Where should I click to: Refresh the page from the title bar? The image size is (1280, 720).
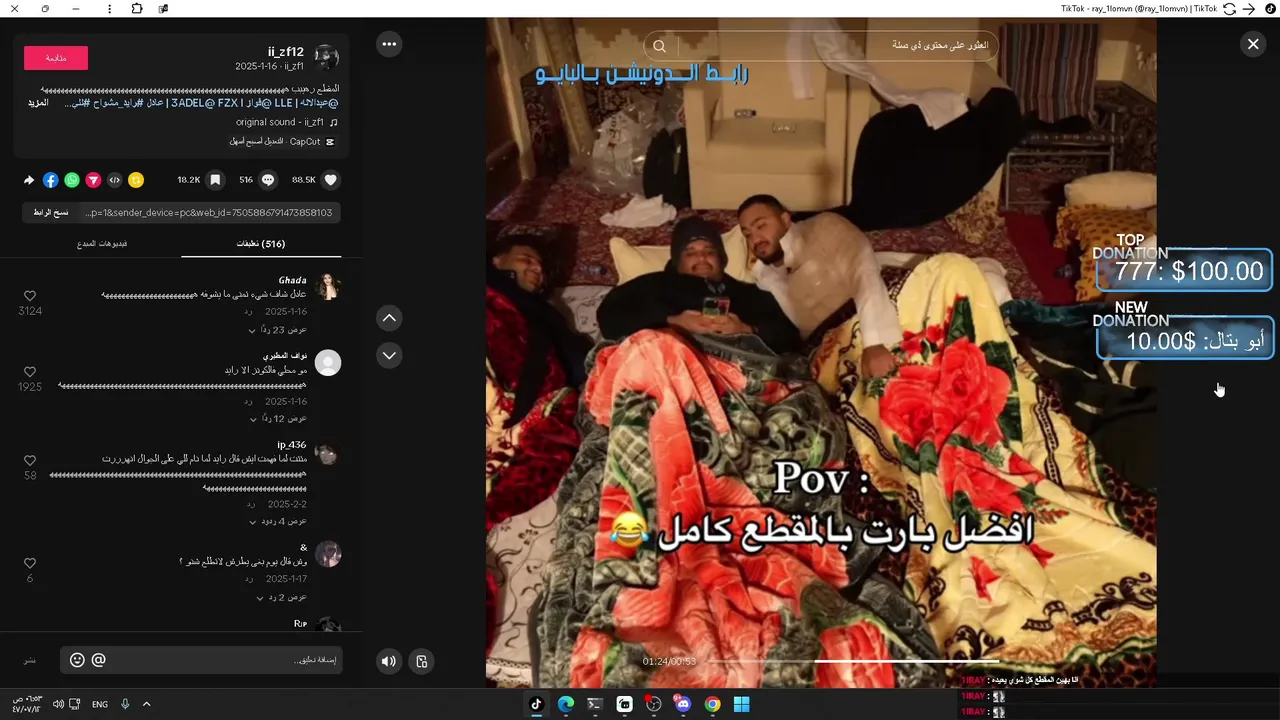click(x=1230, y=9)
